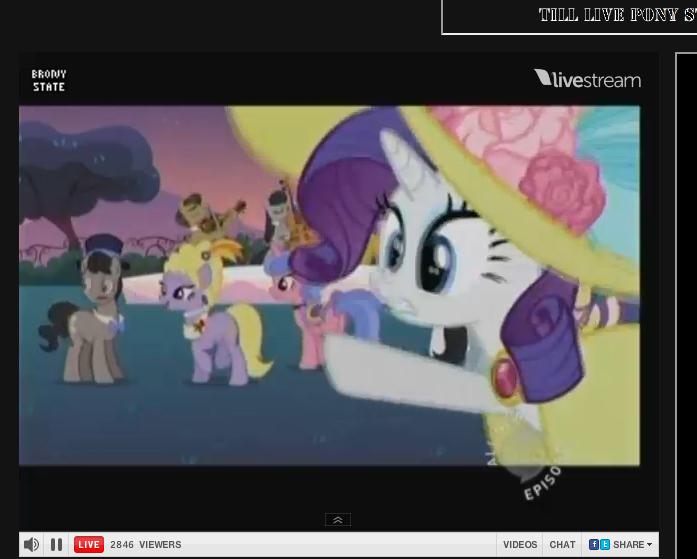The width and height of the screenshot is (697, 559).
Task: Open the VIDEOS section of the player
Action: pos(520,544)
